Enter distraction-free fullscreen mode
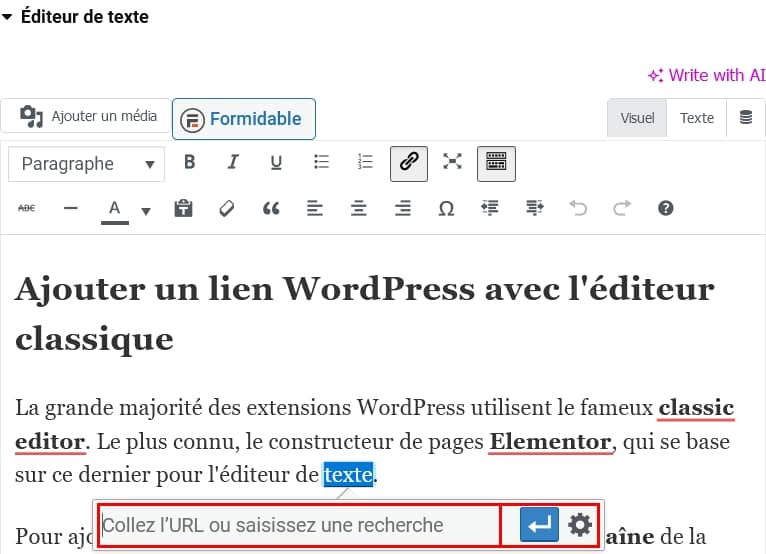This screenshot has width=766, height=554. click(452, 162)
